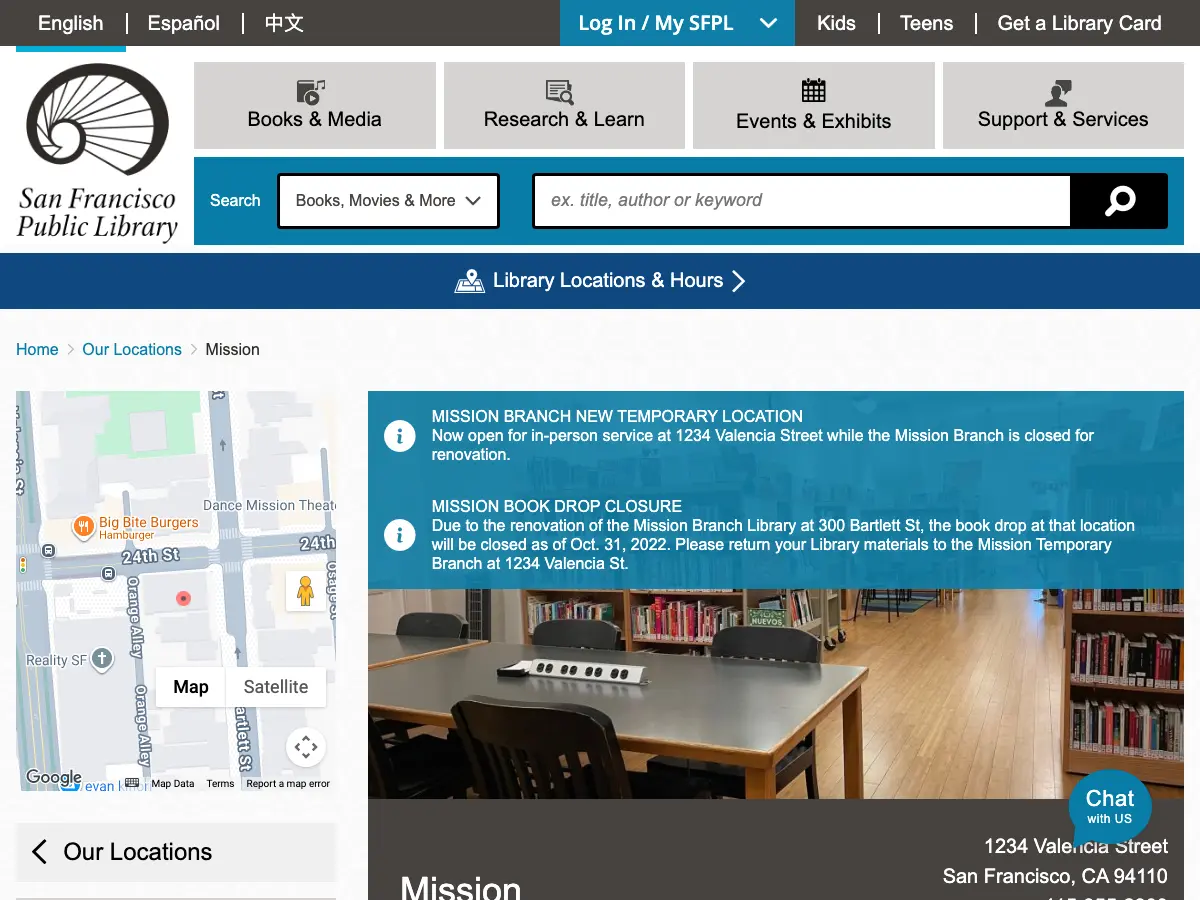Click the Our Locations breadcrumb link

pos(132,349)
